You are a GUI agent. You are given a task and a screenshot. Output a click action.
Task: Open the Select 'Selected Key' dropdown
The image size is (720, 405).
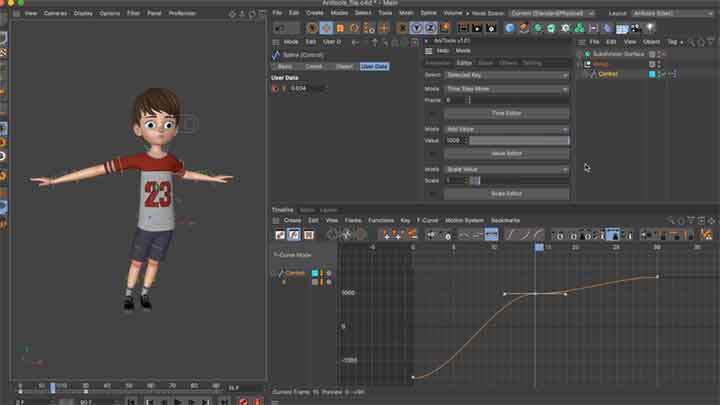tap(507, 75)
